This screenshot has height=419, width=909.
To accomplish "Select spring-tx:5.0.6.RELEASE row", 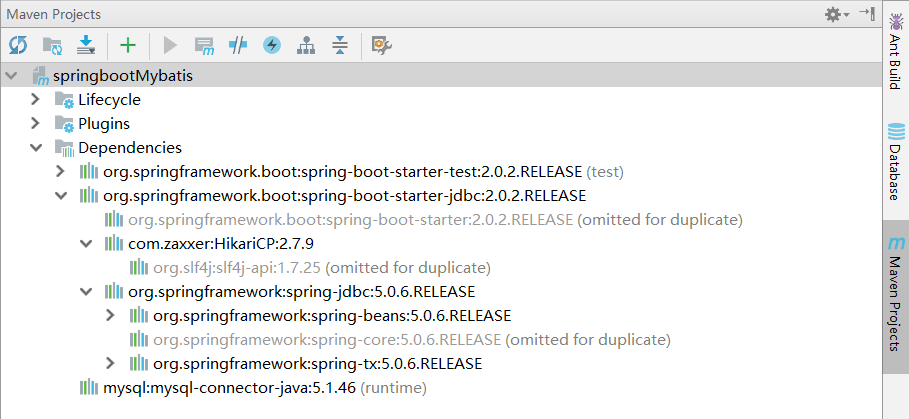I will (318, 364).
